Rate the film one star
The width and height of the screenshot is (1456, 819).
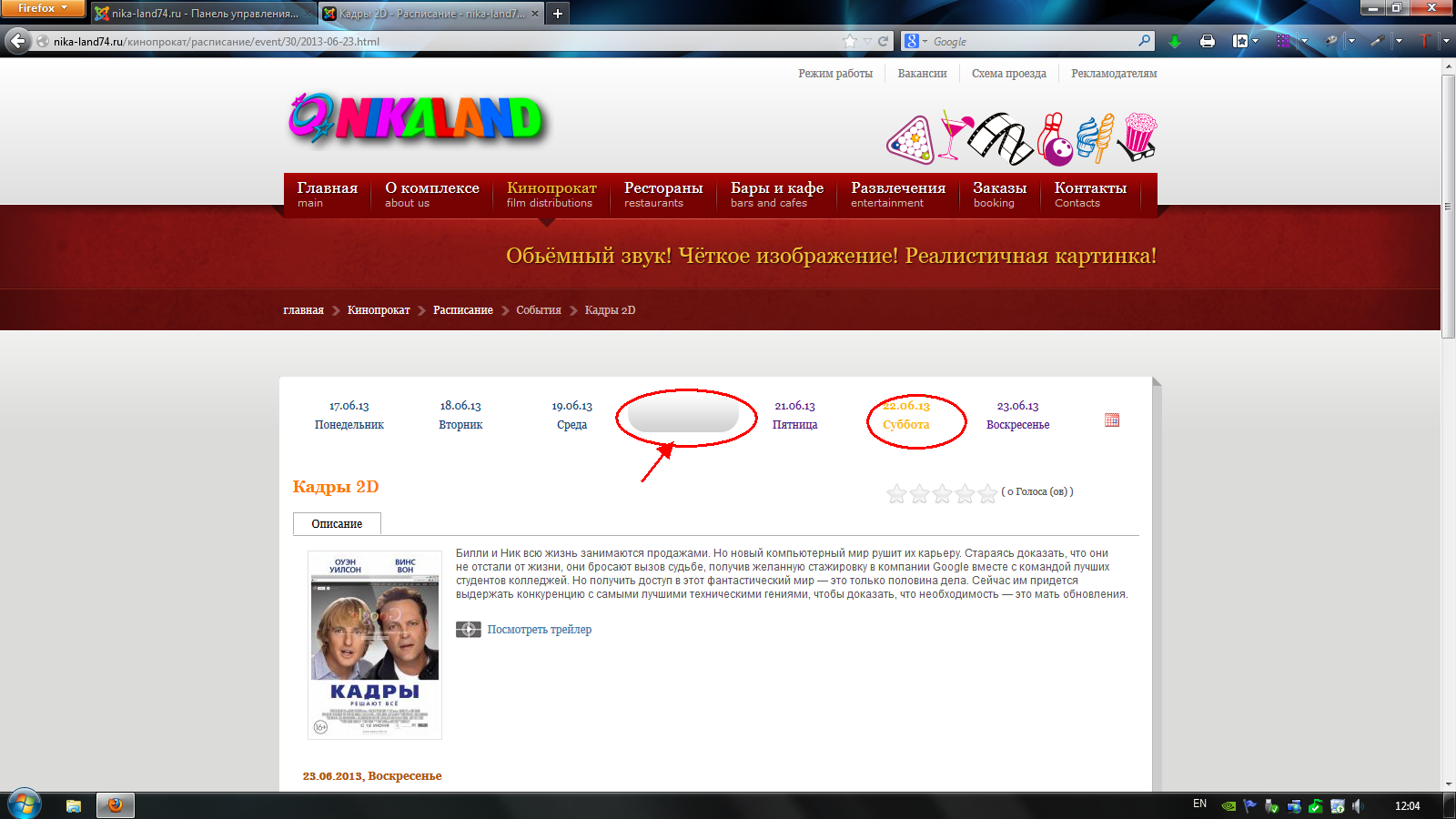point(896,493)
